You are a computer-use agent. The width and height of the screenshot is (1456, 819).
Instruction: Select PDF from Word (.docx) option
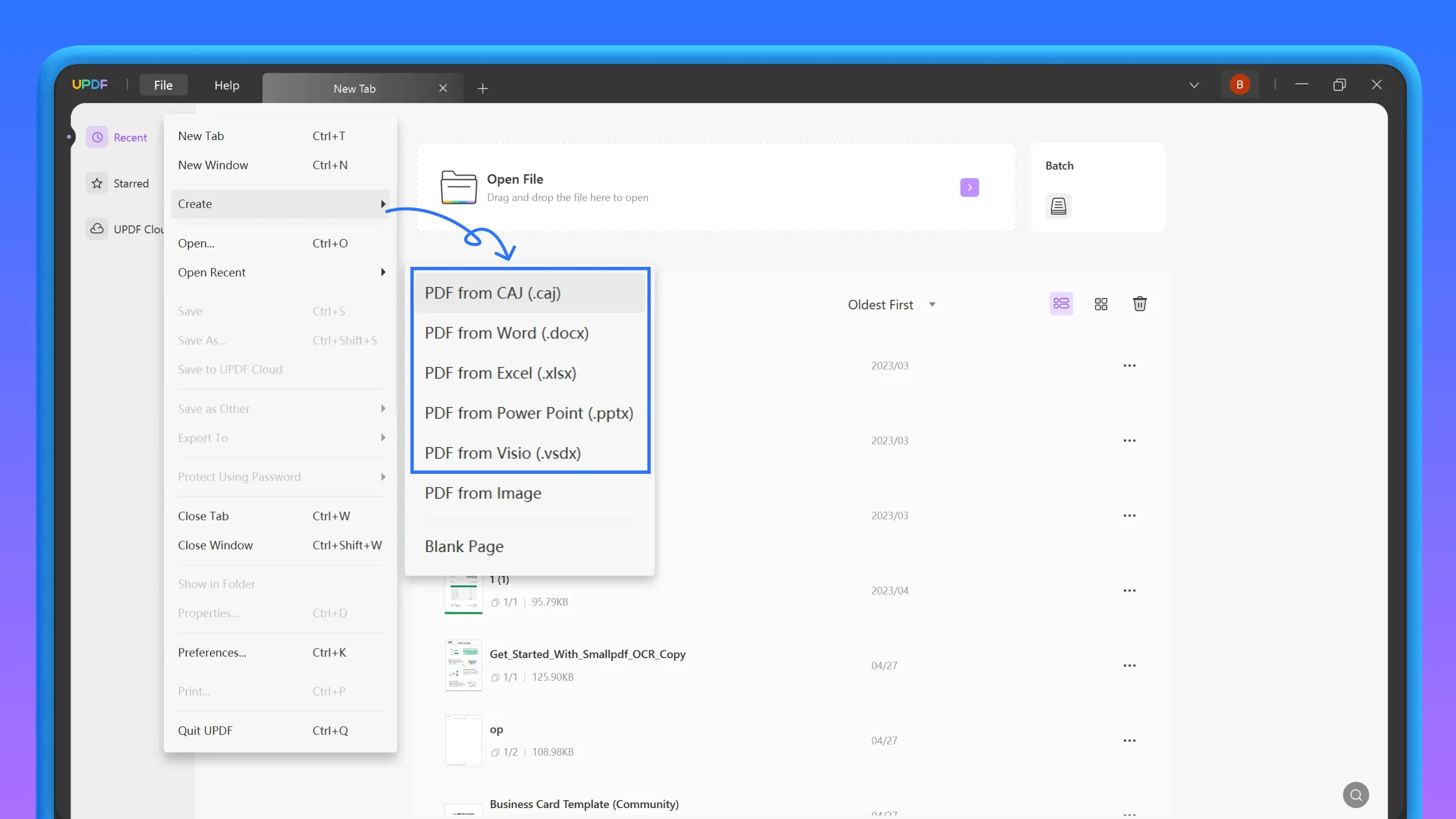coord(506,333)
